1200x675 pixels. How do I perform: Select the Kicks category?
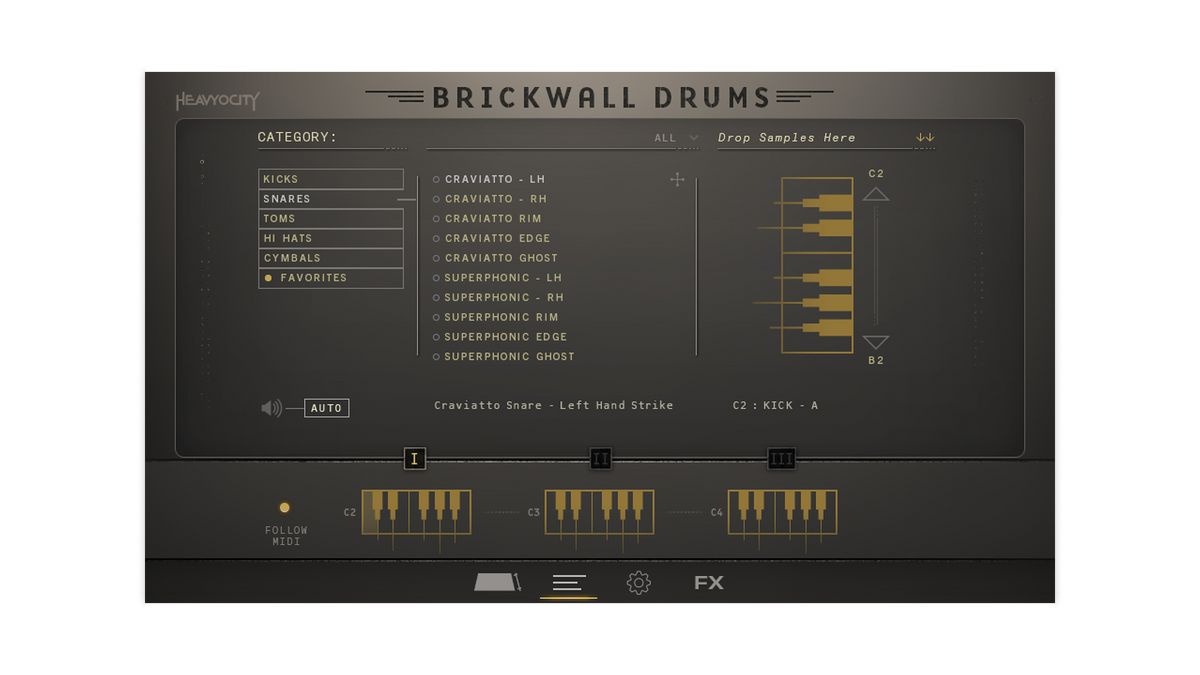[x=331, y=179]
